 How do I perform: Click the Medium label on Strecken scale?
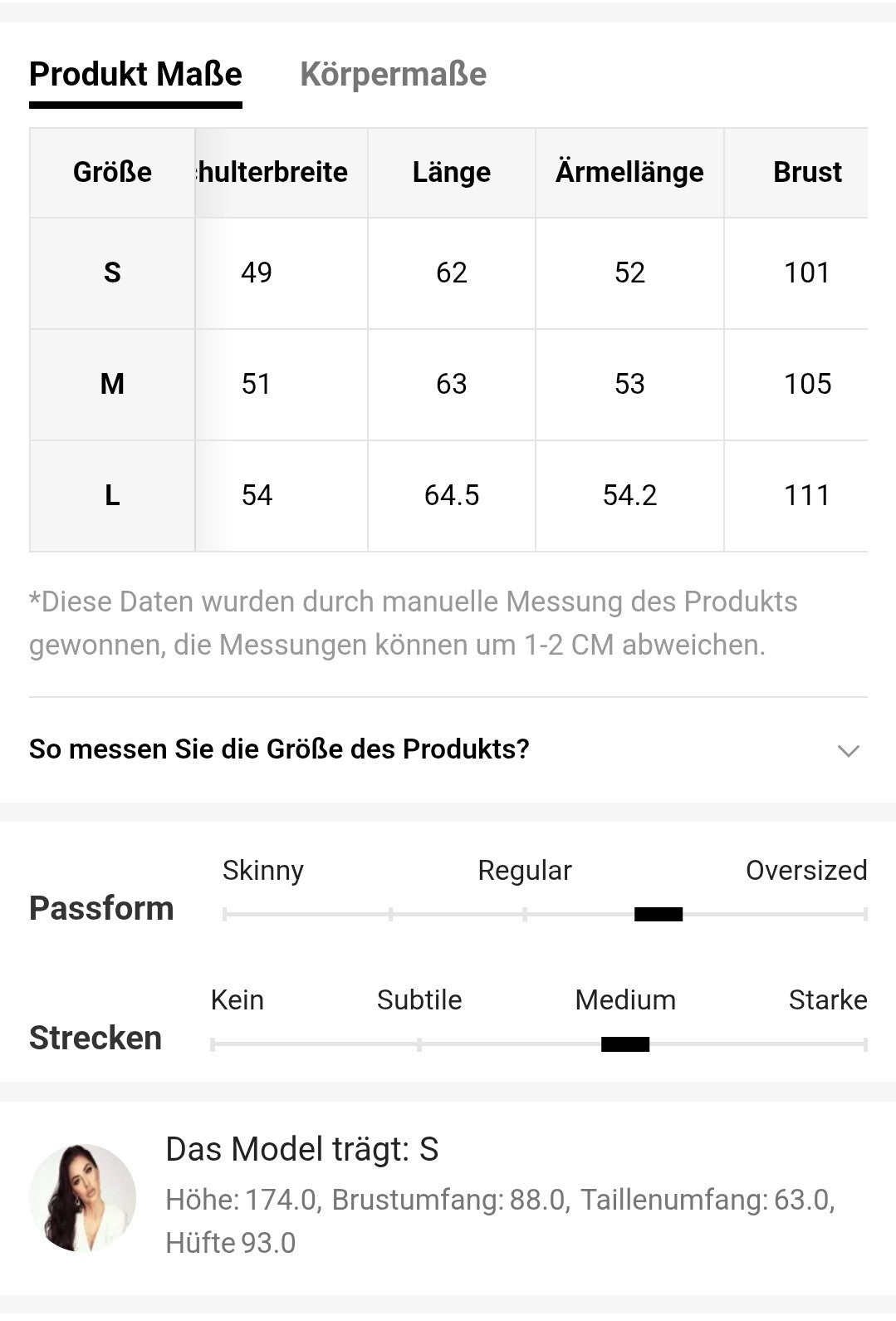(624, 999)
